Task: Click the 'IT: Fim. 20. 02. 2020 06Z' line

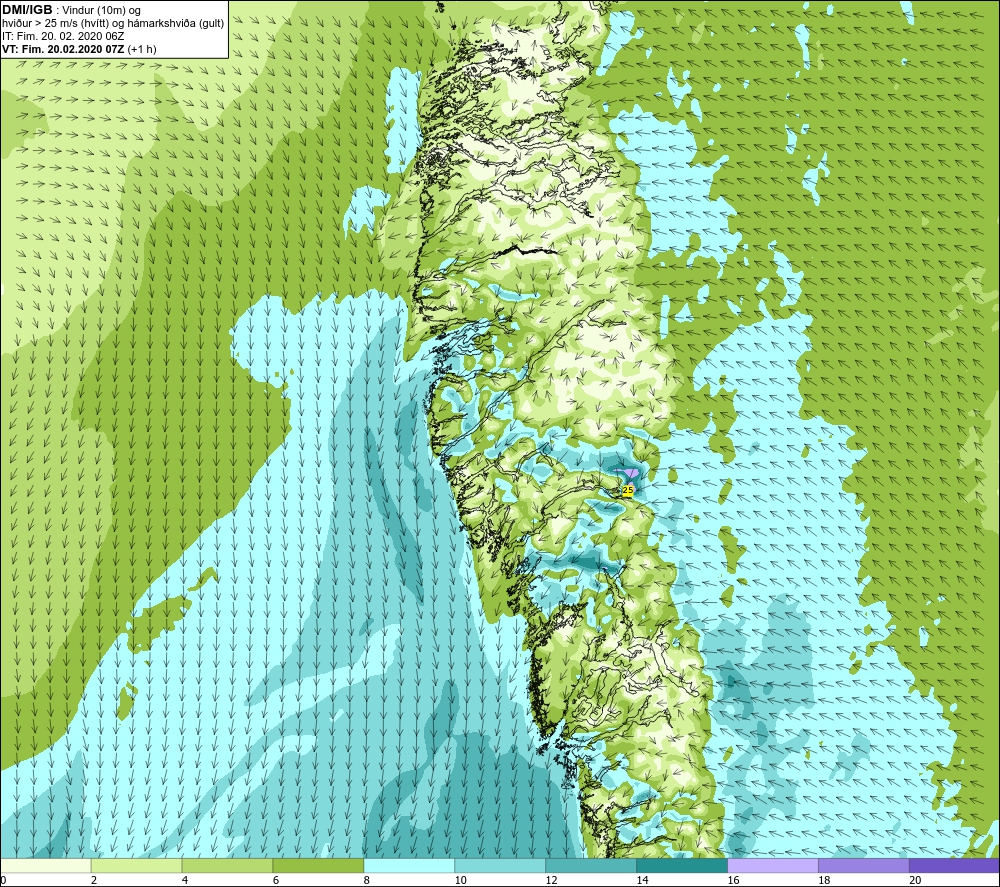Action: [63, 36]
